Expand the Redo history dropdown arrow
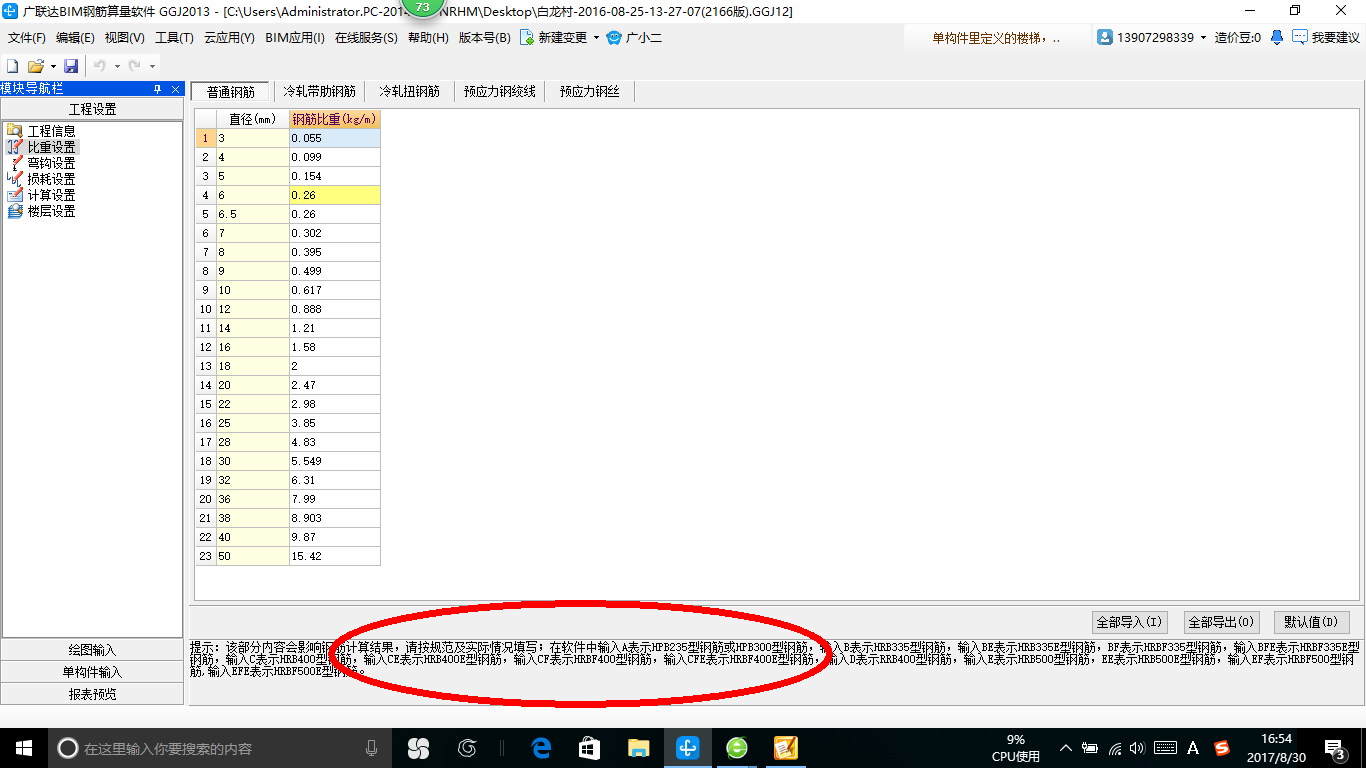This screenshot has width=1366, height=768. 152,66
